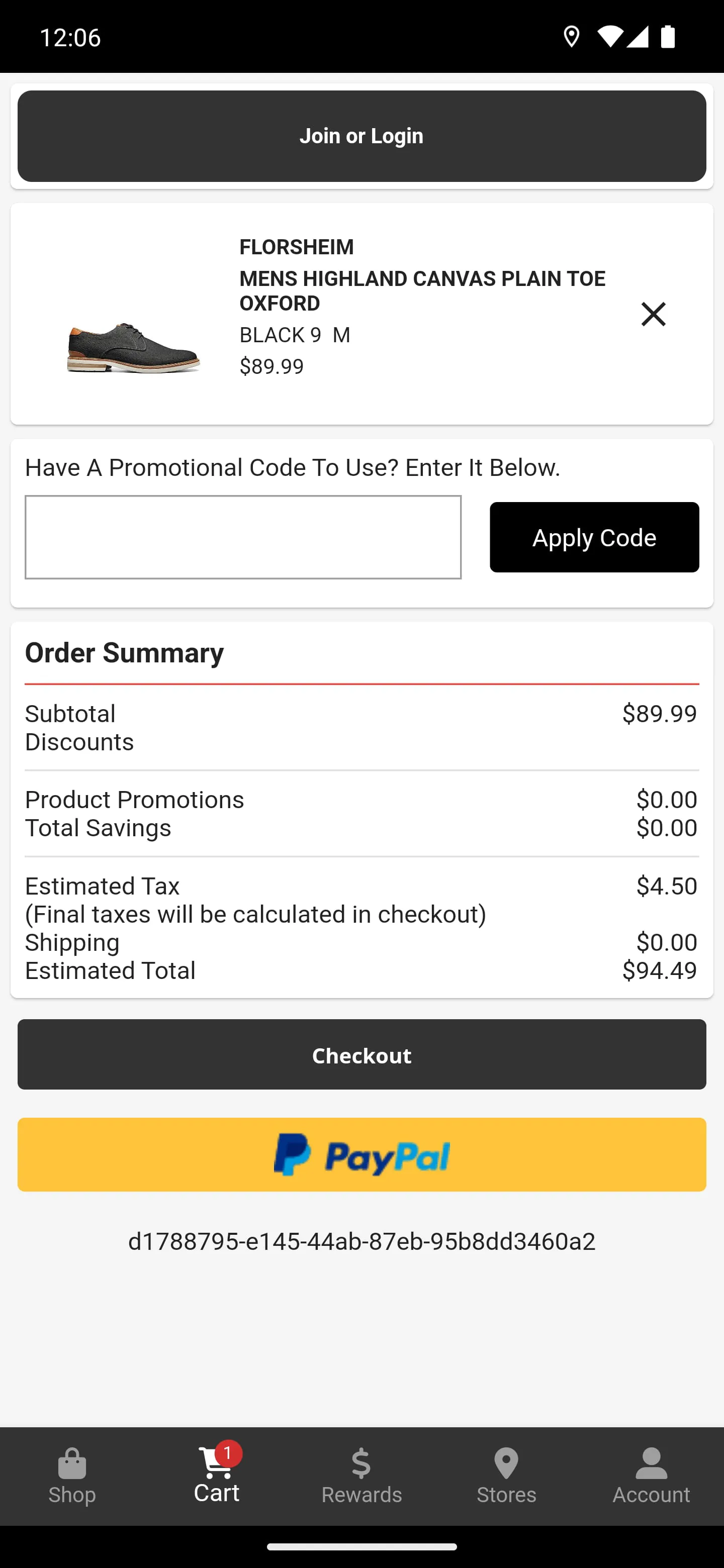Image resolution: width=724 pixels, height=1568 pixels.
Task: Tap the location icon in status bar
Action: coord(571,37)
